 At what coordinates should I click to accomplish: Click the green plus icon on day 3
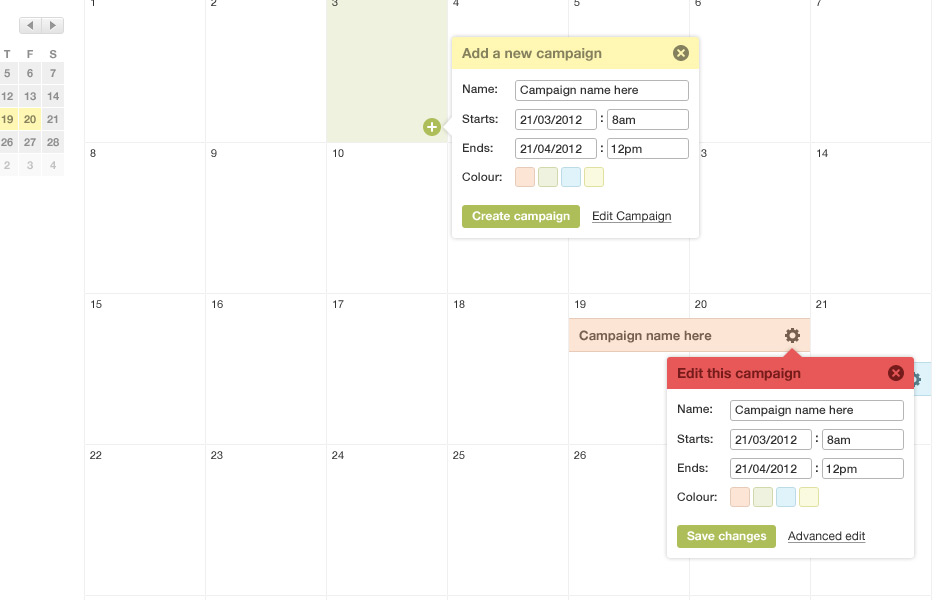pyautogui.click(x=432, y=127)
